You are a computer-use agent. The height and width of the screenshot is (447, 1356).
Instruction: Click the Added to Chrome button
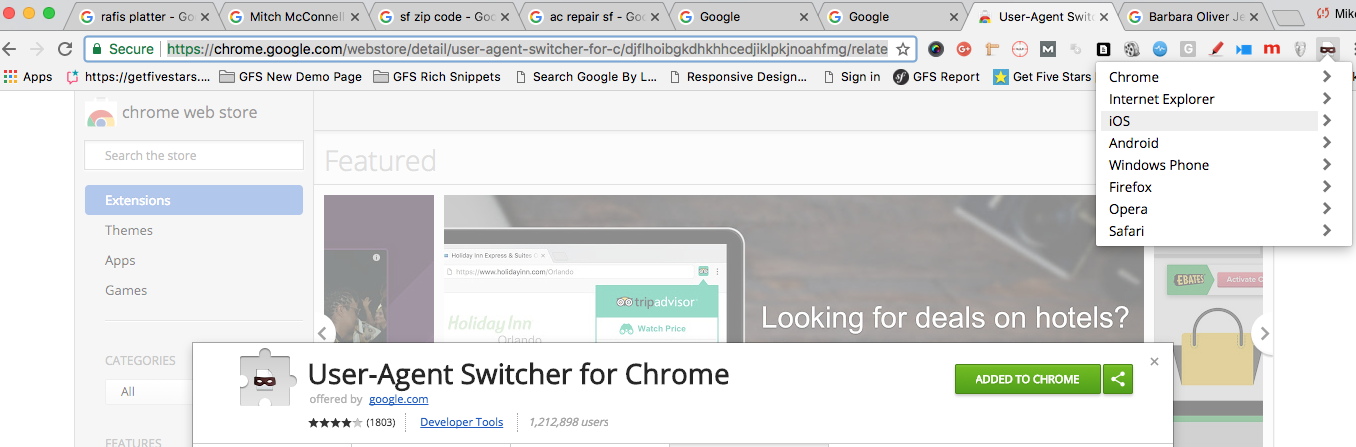point(1027,379)
